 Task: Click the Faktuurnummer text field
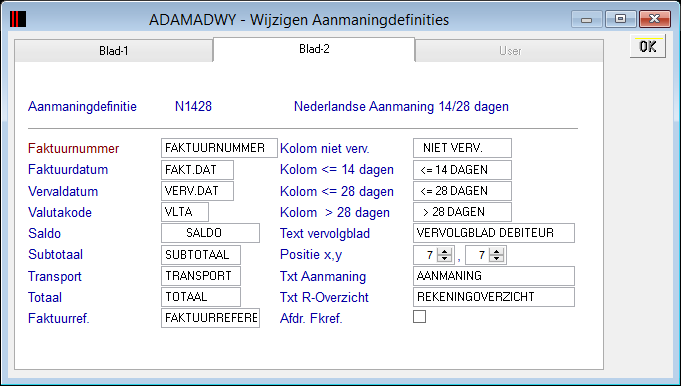(x=219, y=148)
